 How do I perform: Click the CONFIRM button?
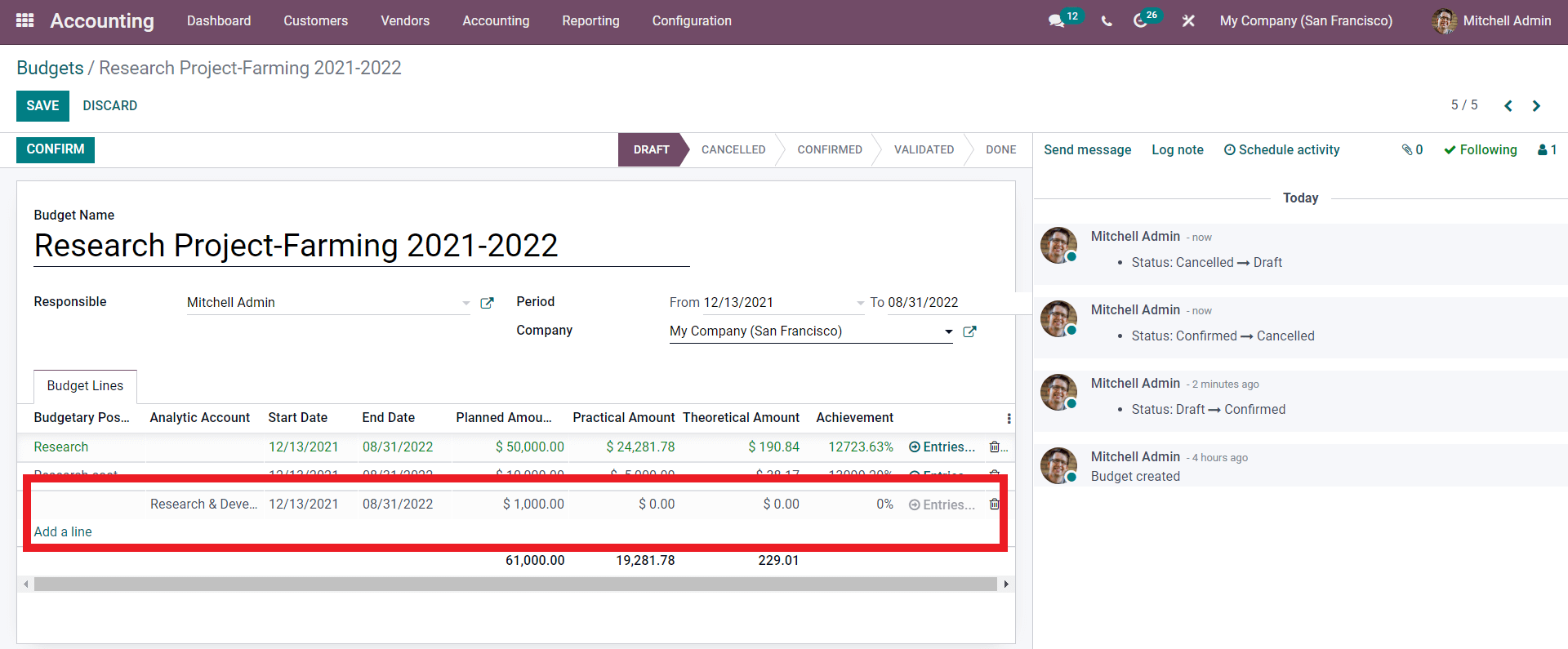(x=56, y=149)
